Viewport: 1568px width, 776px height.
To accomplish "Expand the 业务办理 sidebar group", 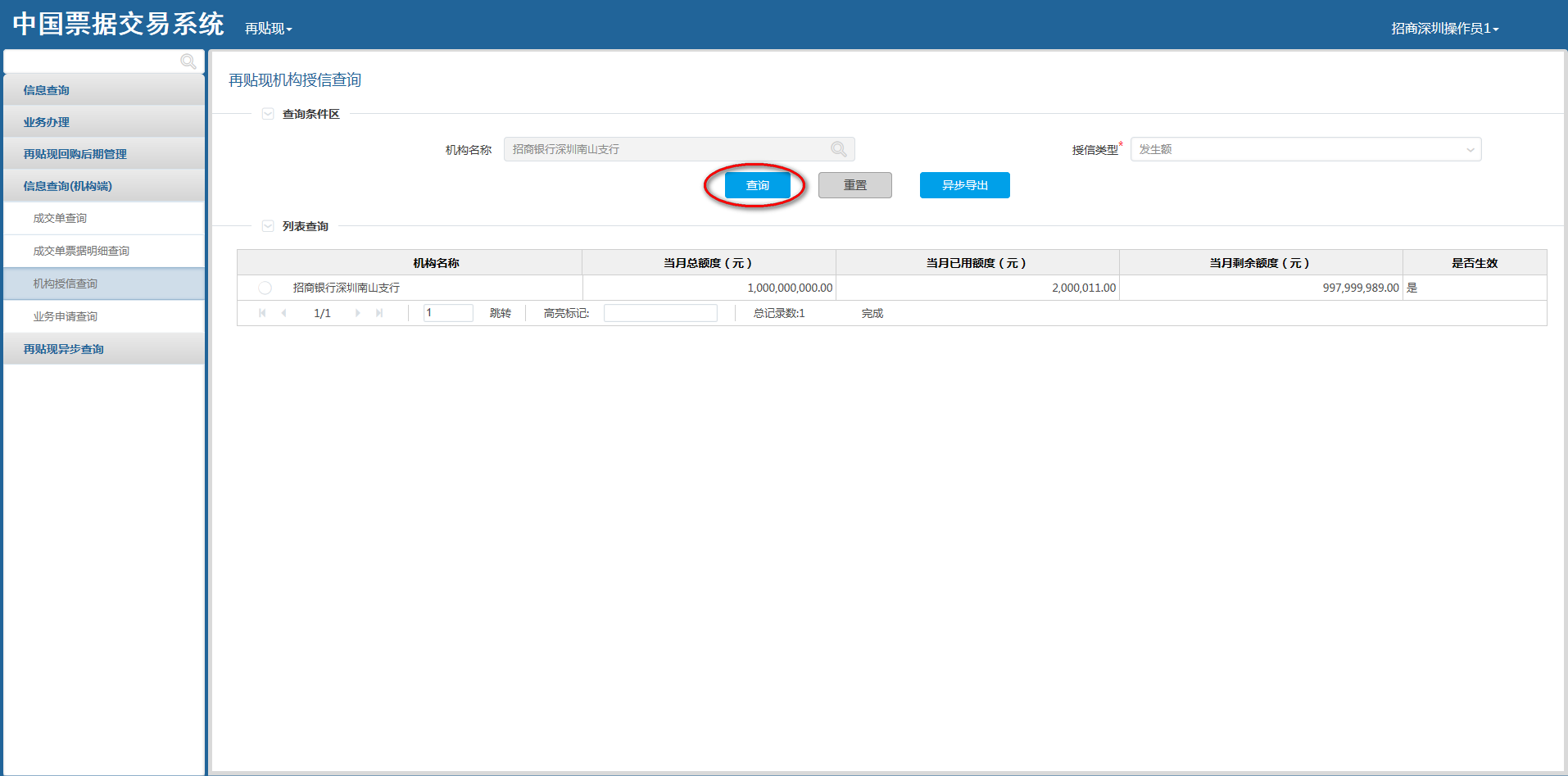I will point(104,122).
